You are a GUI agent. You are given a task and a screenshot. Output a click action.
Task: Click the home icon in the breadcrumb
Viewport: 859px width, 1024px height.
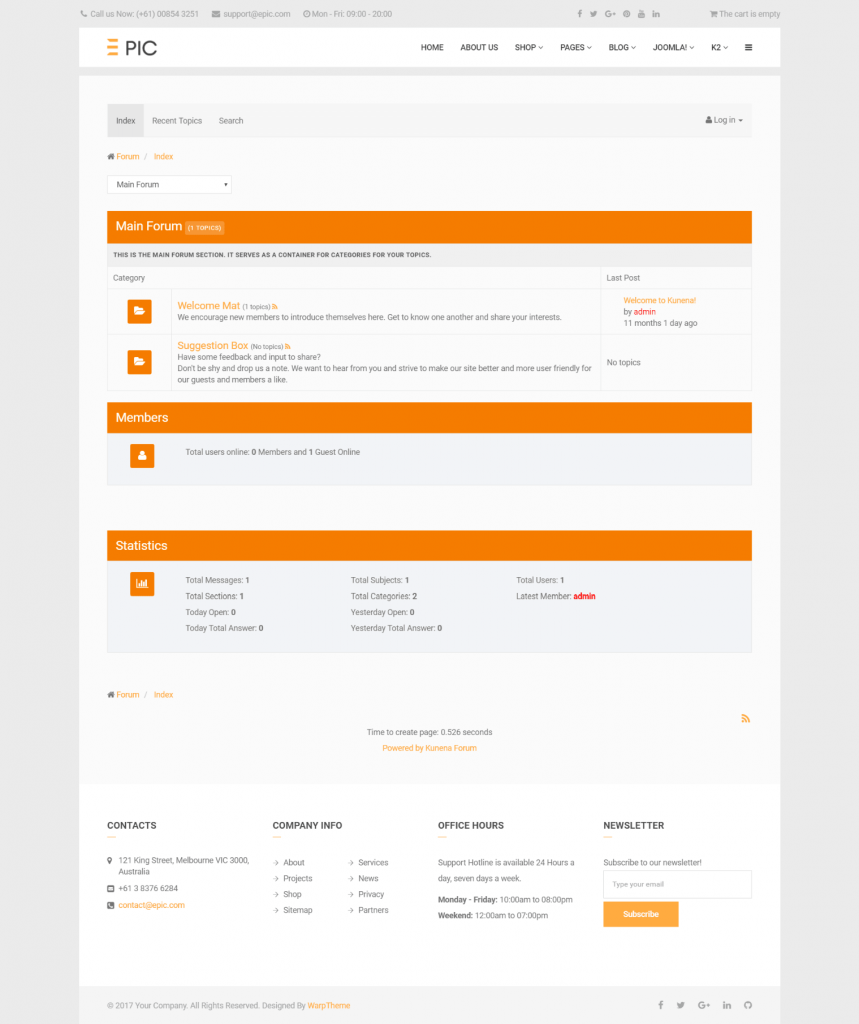pos(110,156)
